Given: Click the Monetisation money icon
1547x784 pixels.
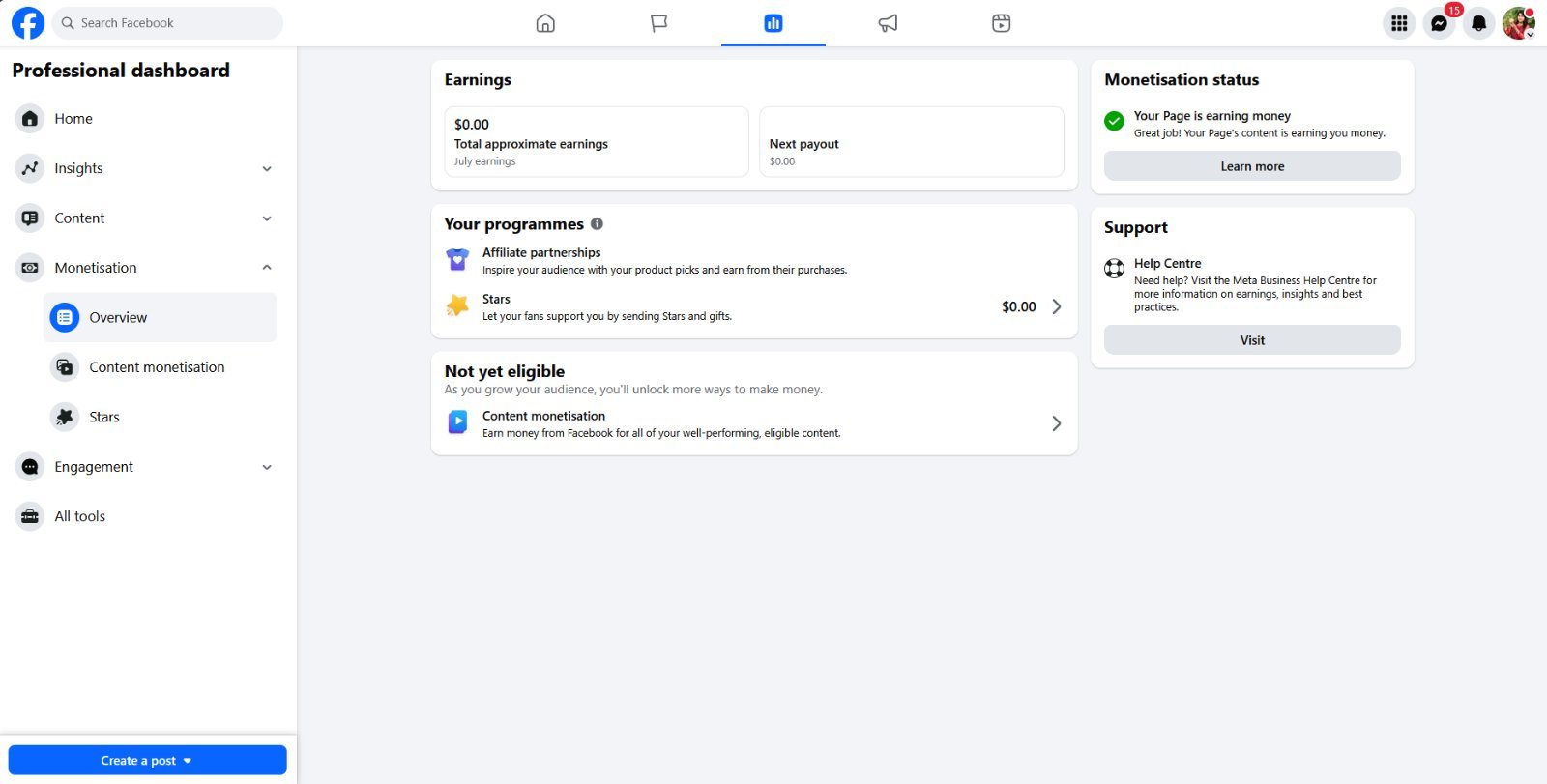Looking at the screenshot, I should (x=30, y=268).
